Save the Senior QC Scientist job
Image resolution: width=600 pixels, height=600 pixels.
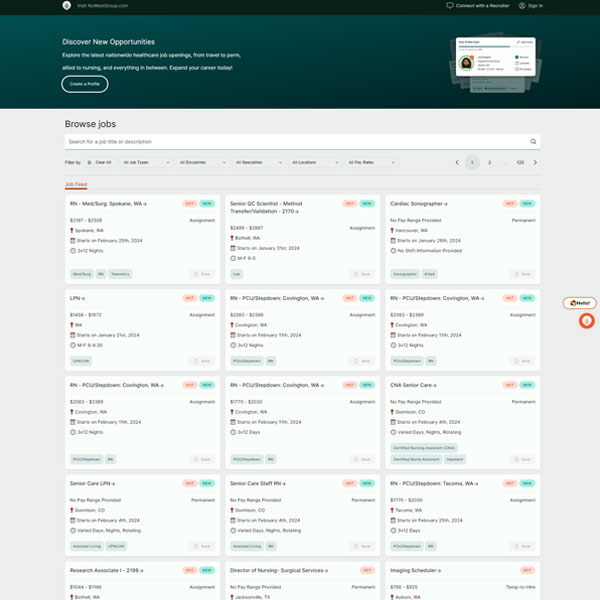coord(362,274)
